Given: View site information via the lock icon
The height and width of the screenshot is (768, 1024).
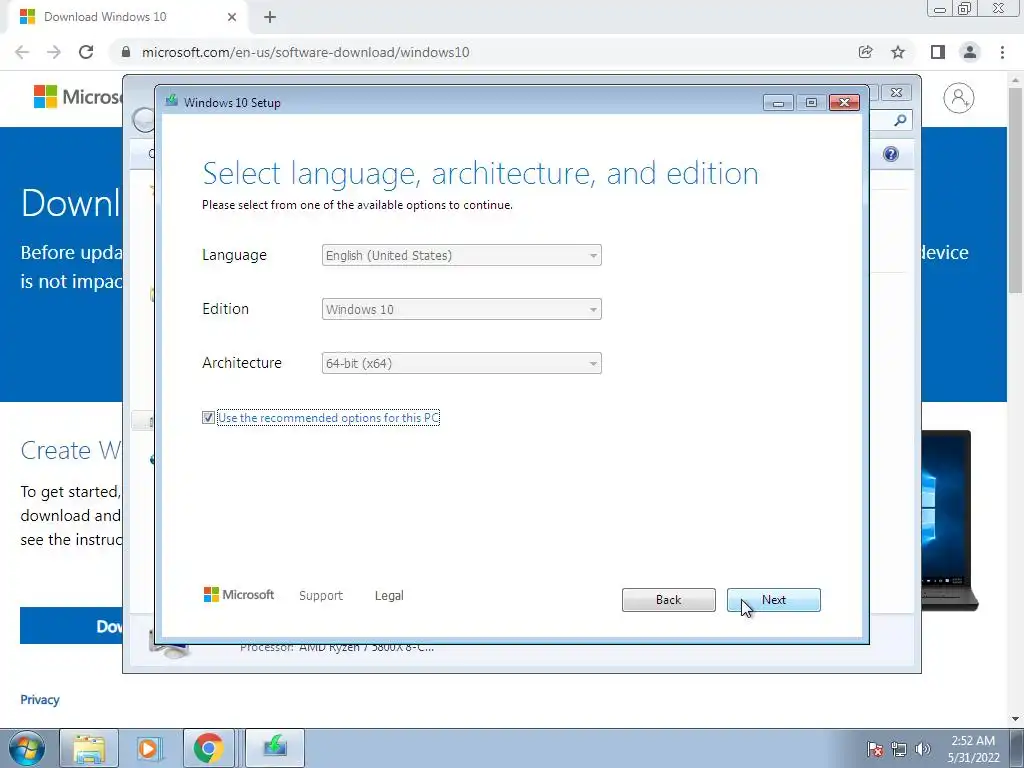Looking at the screenshot, I should (126, 52).
